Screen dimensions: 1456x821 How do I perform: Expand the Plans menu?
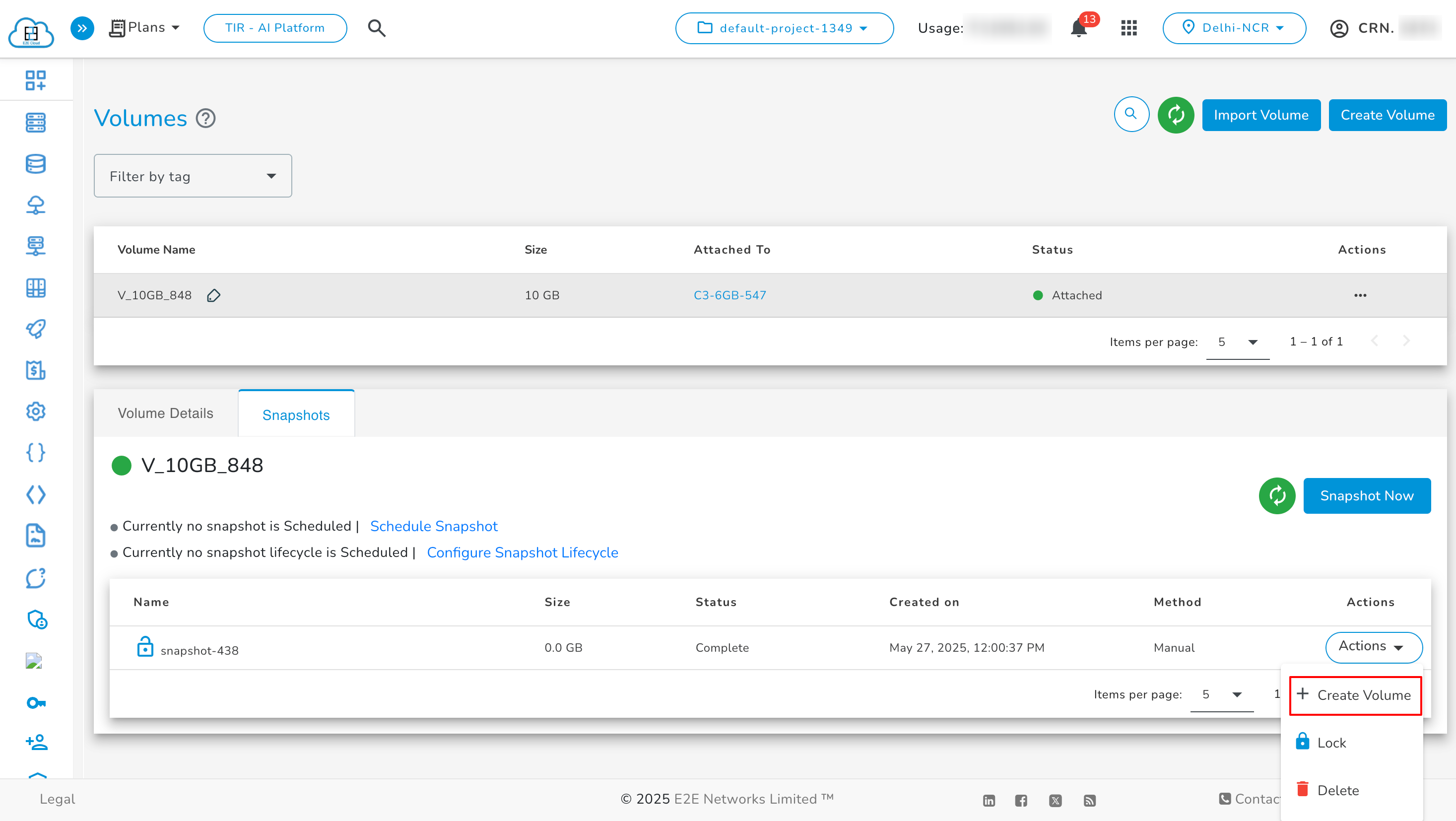(145, 28)
